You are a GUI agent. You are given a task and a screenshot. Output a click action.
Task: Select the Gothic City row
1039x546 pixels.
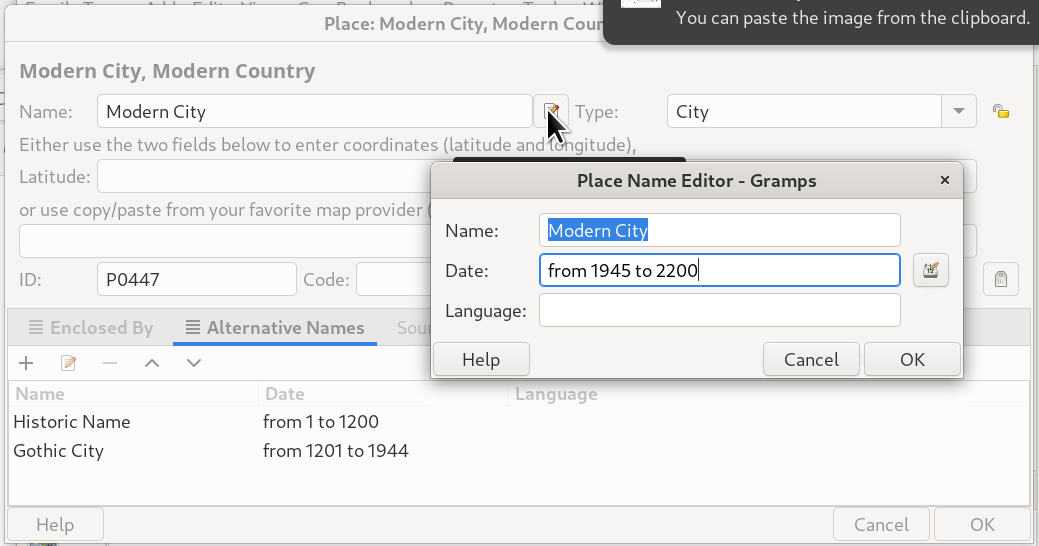tap(59, 451)
